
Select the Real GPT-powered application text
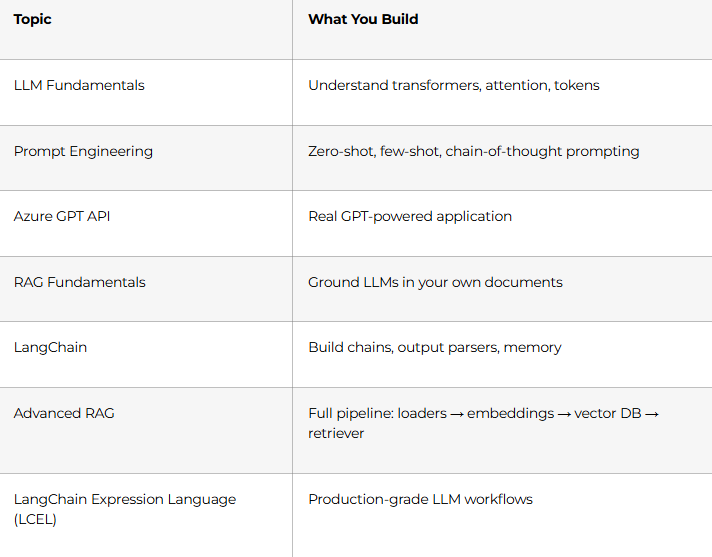(410, 217)
